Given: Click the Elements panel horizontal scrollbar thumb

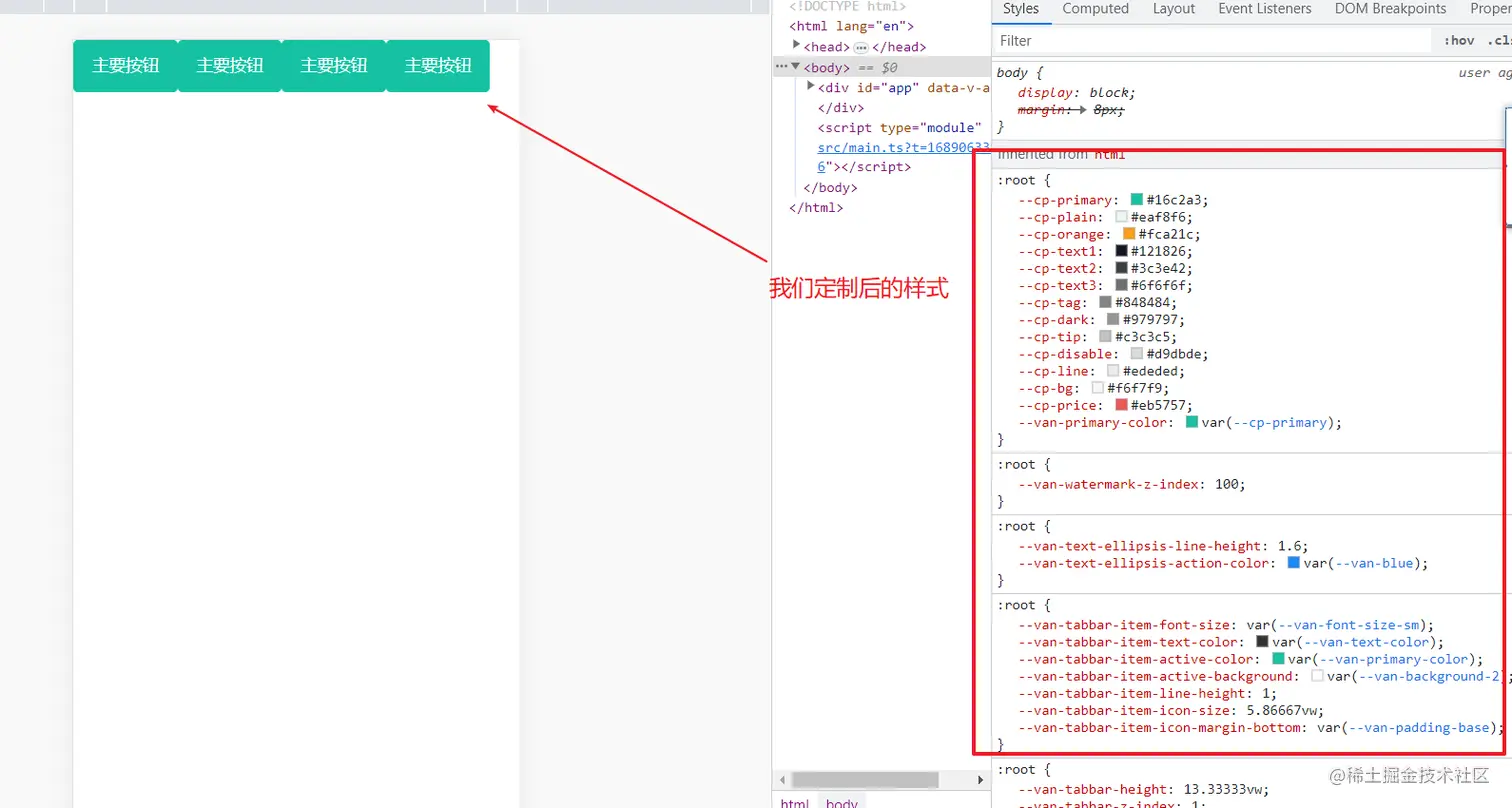Looking at the screenshot, I should (x=865, y=779).
